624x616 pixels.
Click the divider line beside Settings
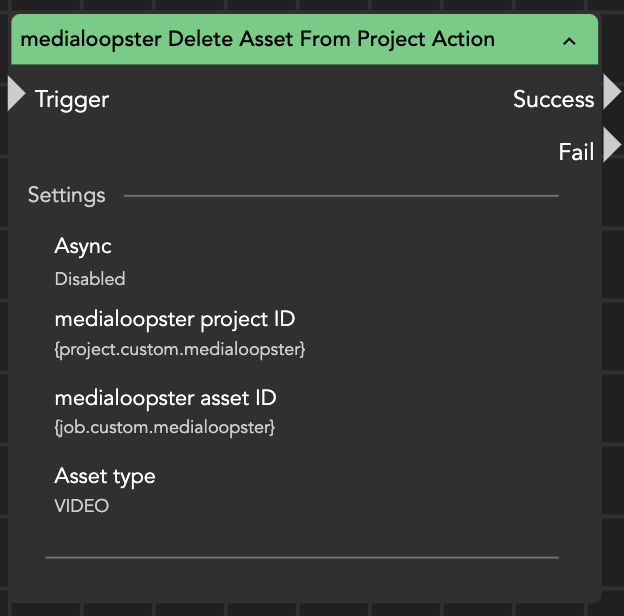pos(340,196)
